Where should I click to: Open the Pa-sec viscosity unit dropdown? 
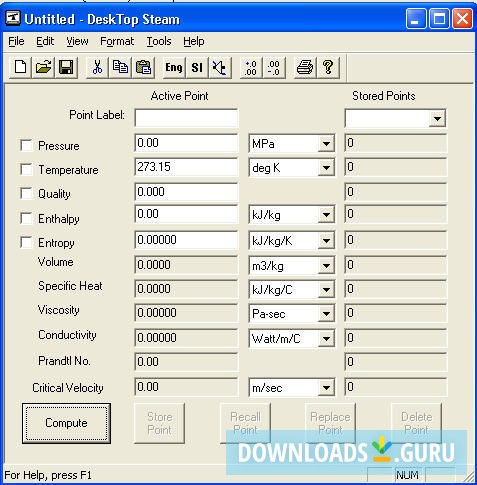tap(326, 314)
